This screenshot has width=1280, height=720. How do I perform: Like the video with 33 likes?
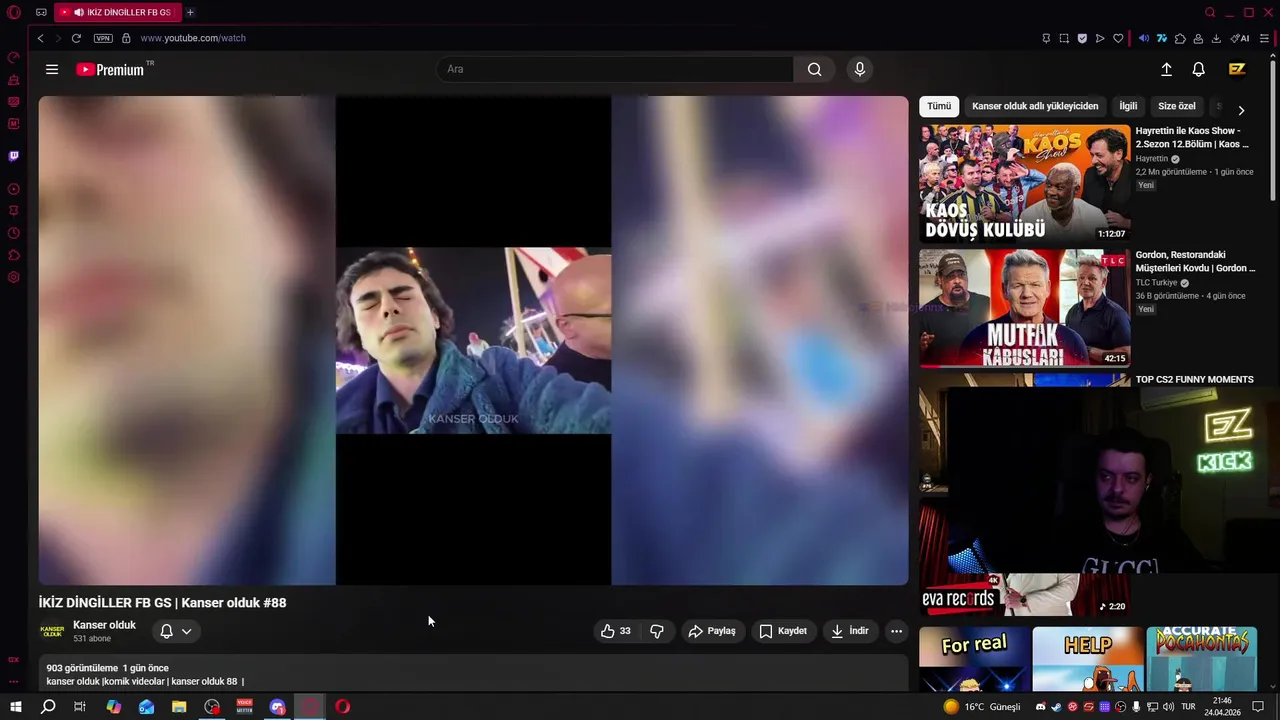[615, 631]
